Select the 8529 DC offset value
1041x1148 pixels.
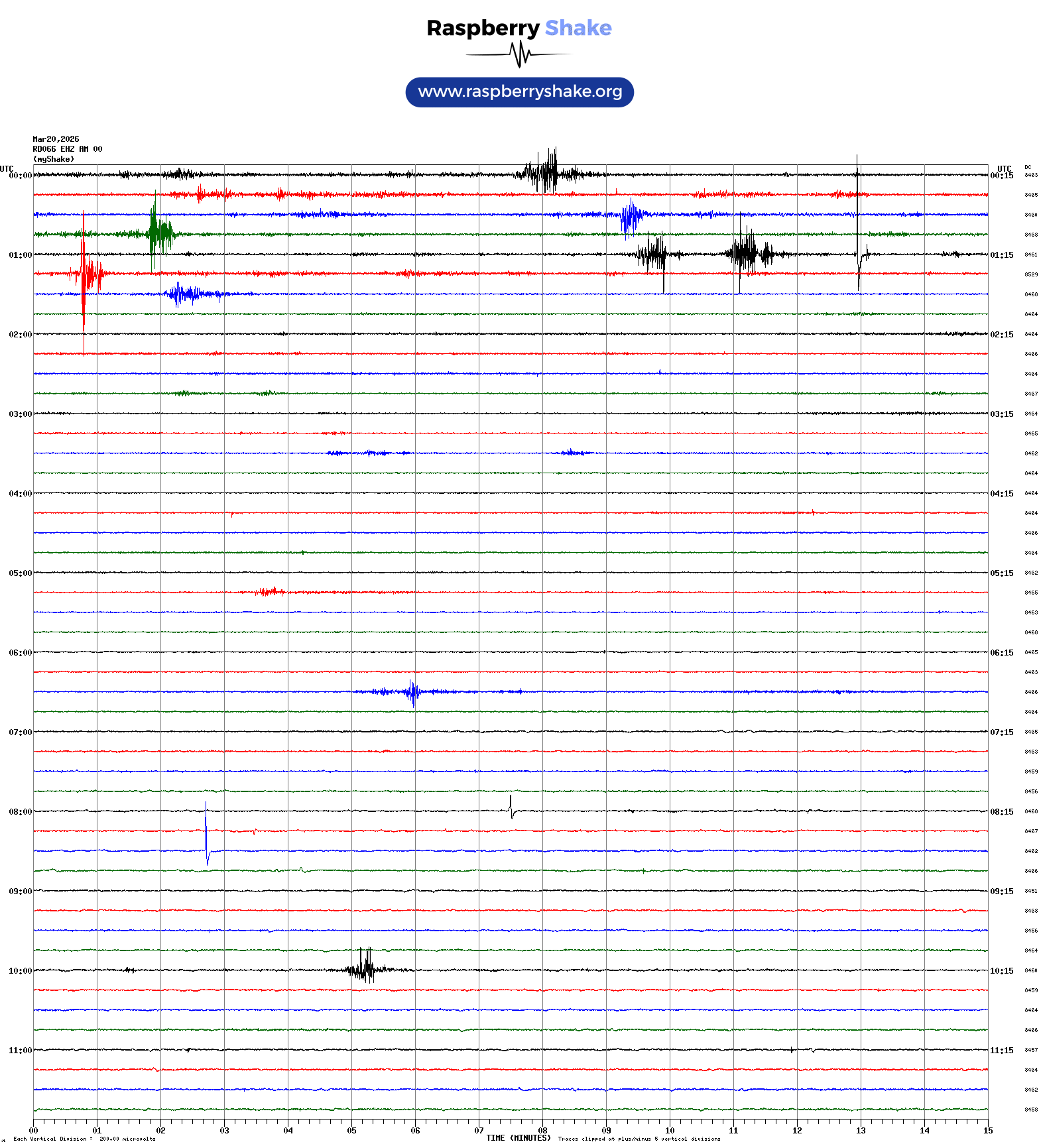(x=1030, y=274)
